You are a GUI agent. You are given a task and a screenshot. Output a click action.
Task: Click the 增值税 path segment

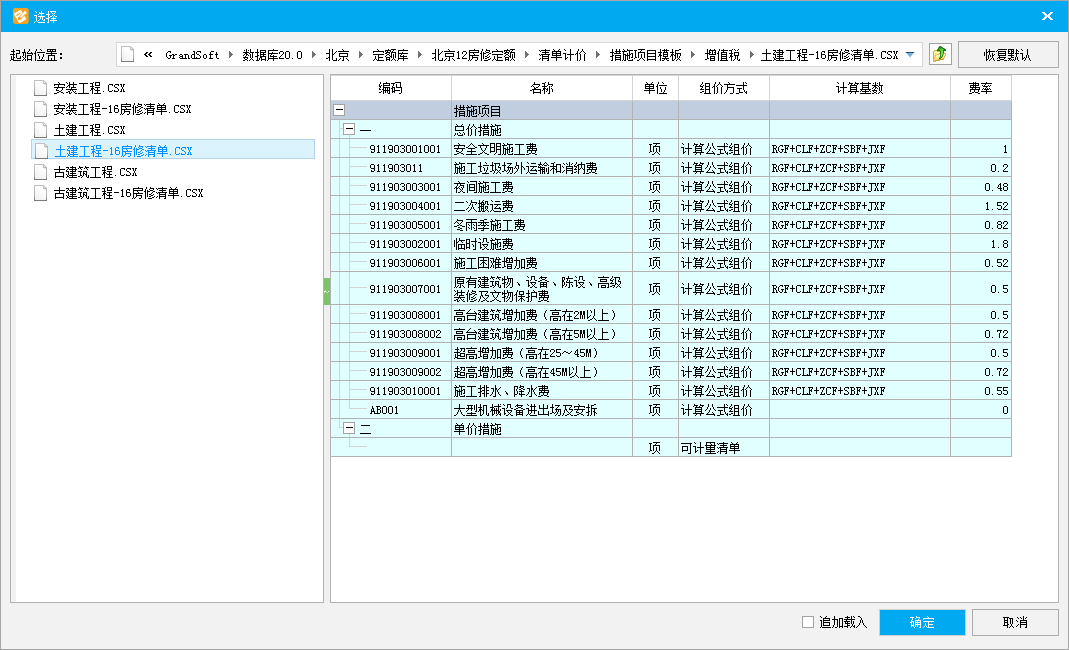click(x=722, y=55)
